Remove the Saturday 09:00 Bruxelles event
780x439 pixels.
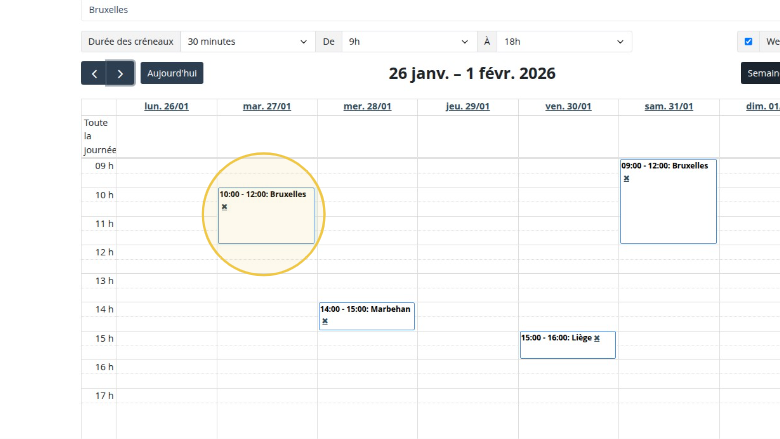point(626,178)
